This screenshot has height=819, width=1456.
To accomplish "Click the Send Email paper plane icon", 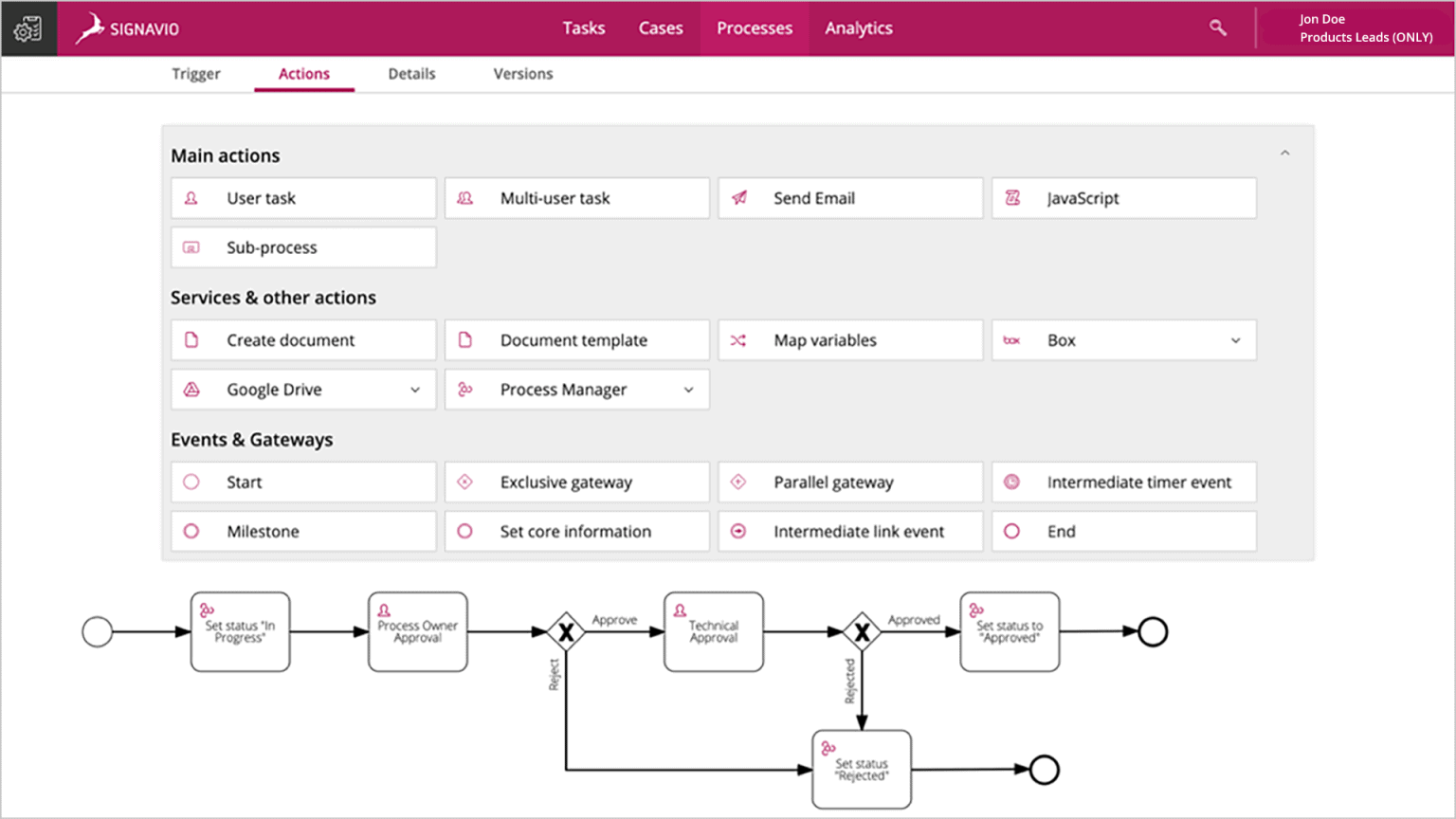I will click(x=738, y=198).
